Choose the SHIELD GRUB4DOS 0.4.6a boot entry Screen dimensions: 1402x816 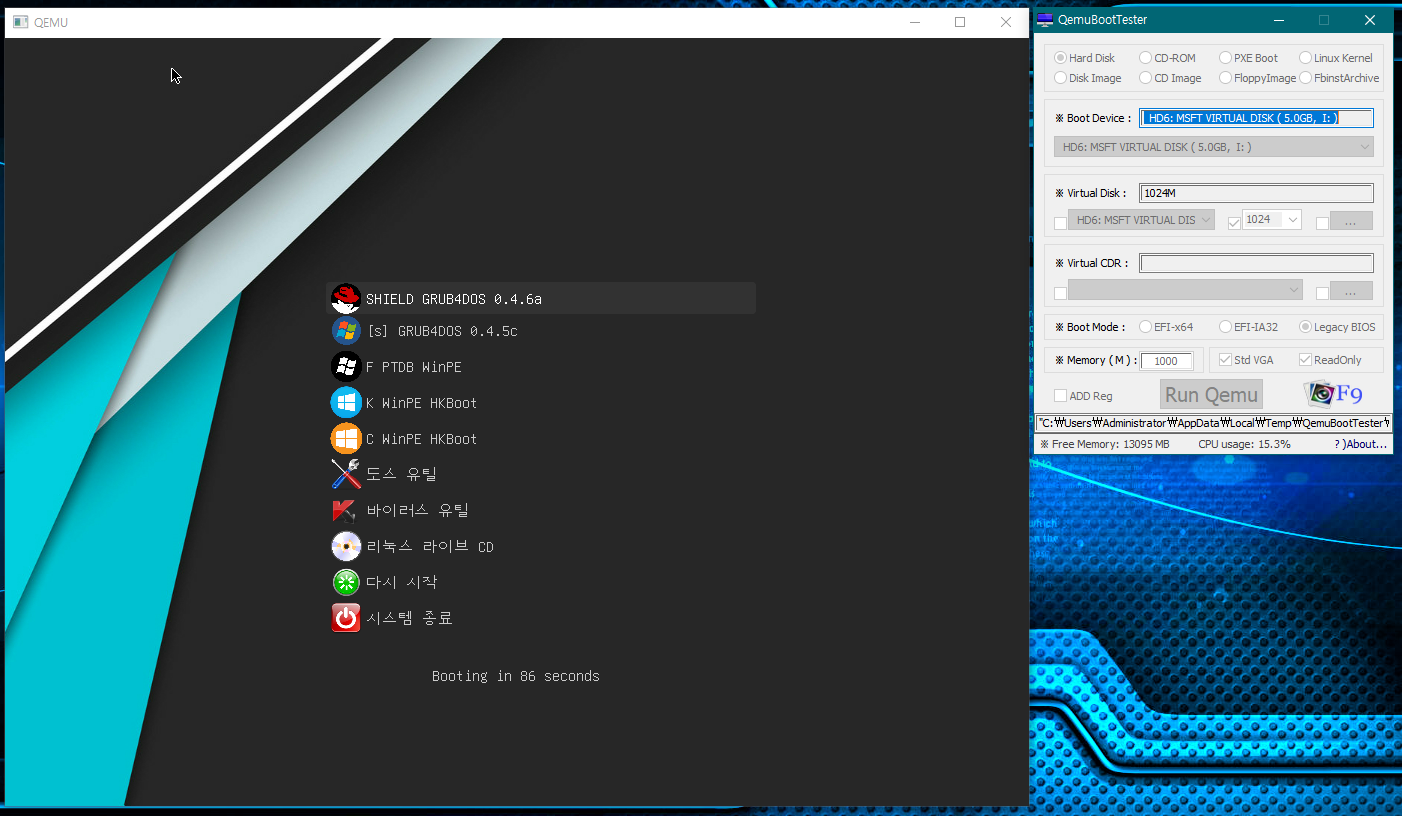541,298
